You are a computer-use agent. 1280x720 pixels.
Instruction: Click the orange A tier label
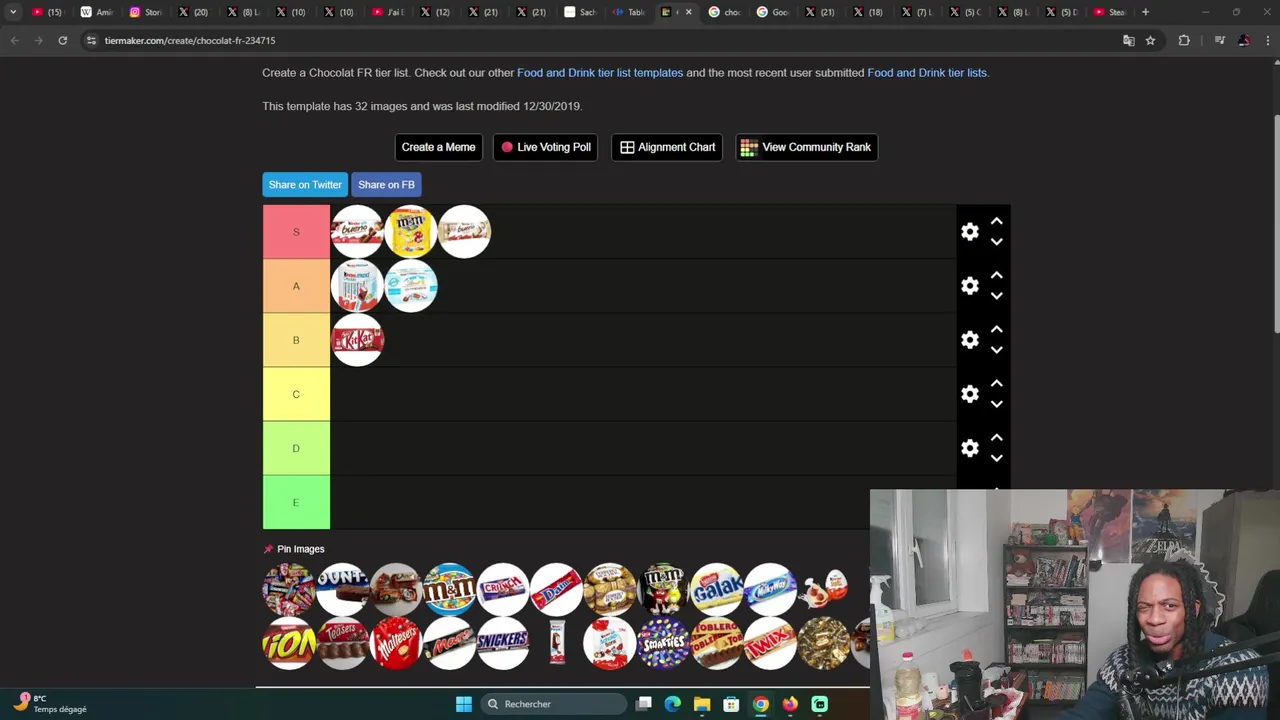tap(296, 286)
